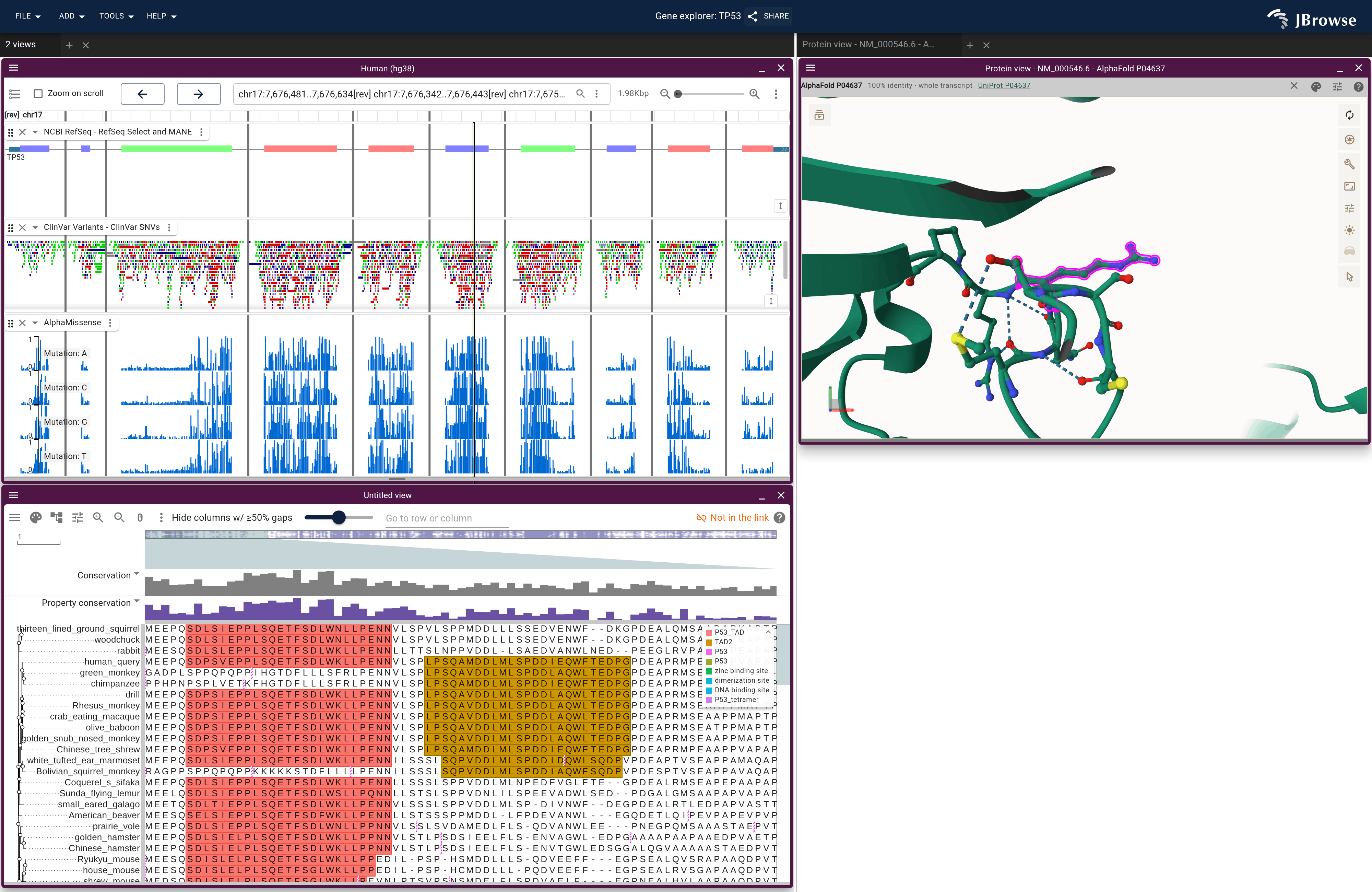The width and height of the screenshot is (1372, 892).
Task: Open the 3D viewer screenshot tool
Action: tap(1349, 140)
